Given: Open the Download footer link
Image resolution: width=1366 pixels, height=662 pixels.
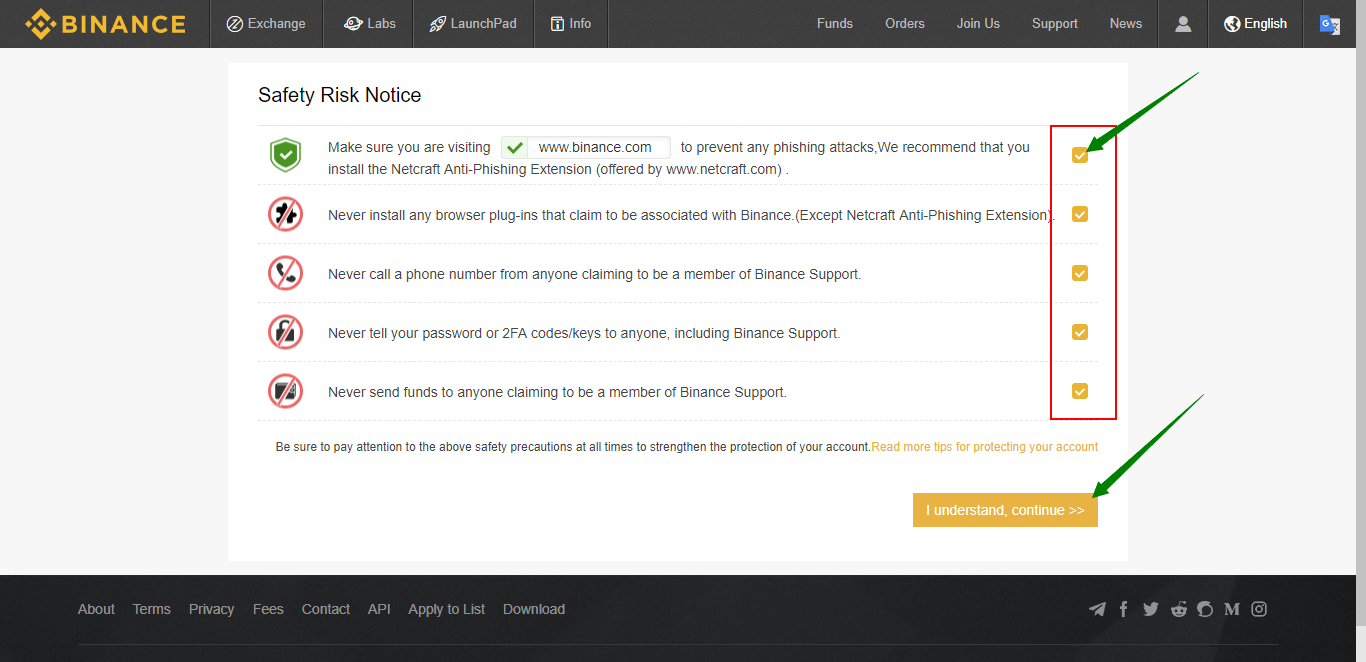Looking at the screenshot, I should tap(534, 609).
